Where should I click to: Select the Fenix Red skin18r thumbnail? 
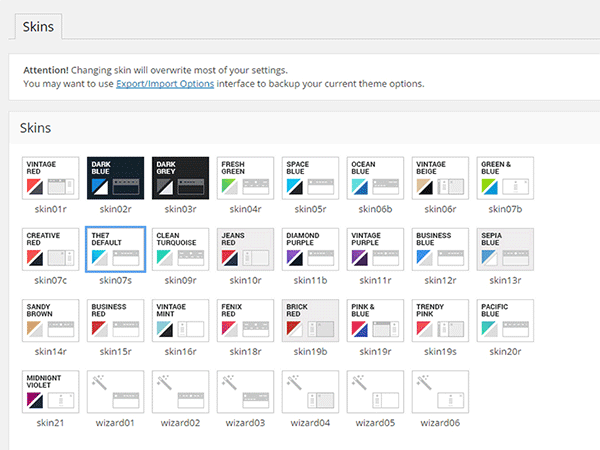tap(245, 320)
